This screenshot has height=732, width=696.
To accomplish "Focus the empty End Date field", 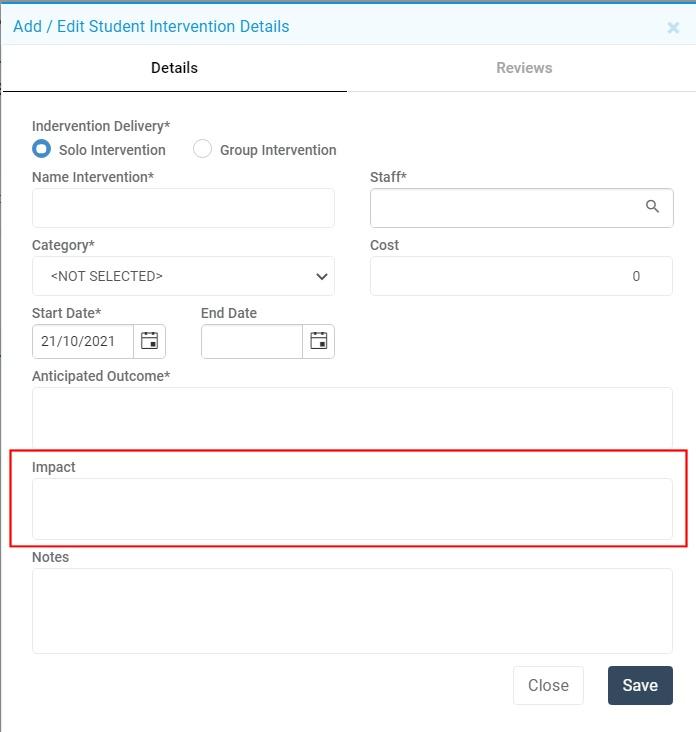I will tap(251, 341).
